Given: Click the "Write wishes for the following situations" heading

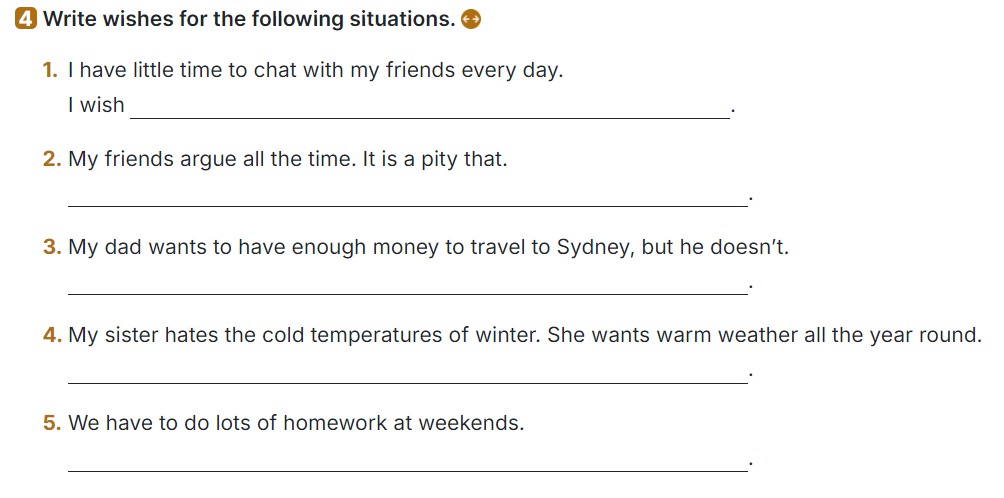Looking at the screenshot, I should click(x=248, y=19).
